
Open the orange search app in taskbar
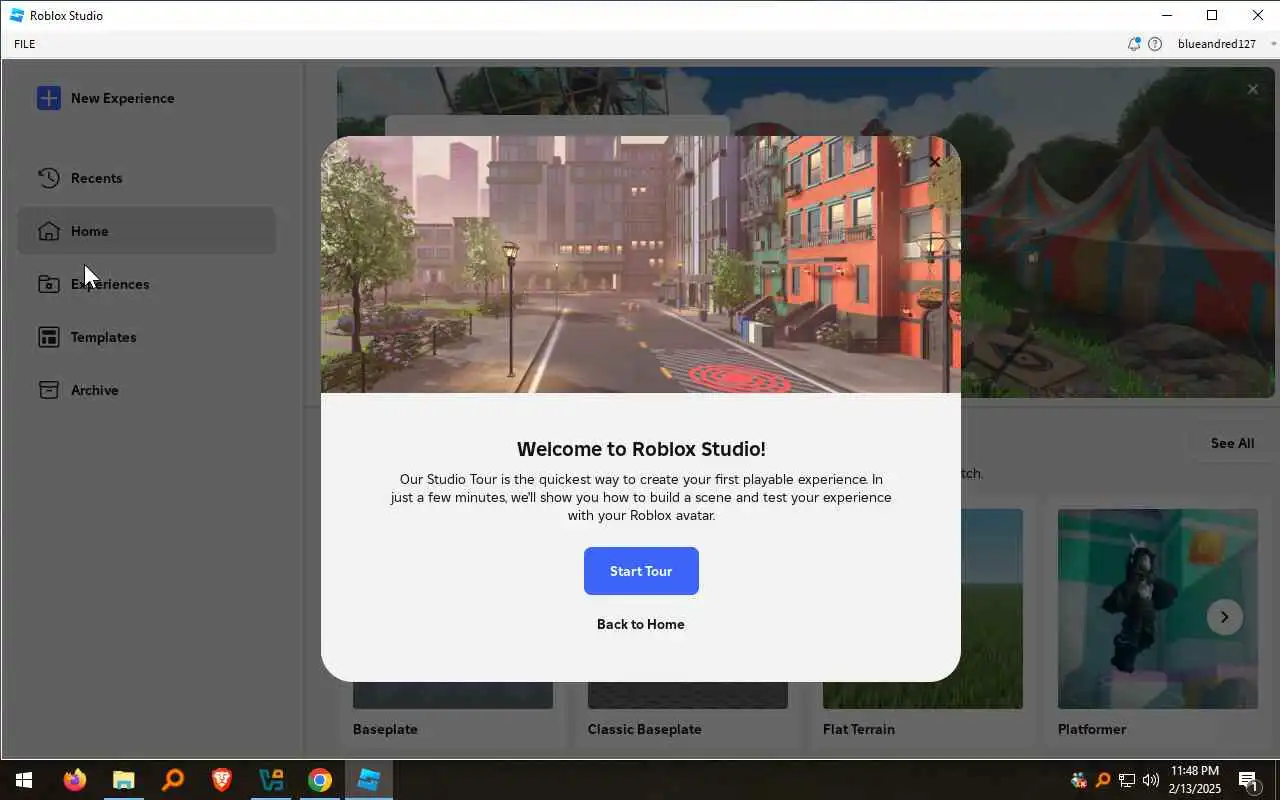tap(173, 780)
